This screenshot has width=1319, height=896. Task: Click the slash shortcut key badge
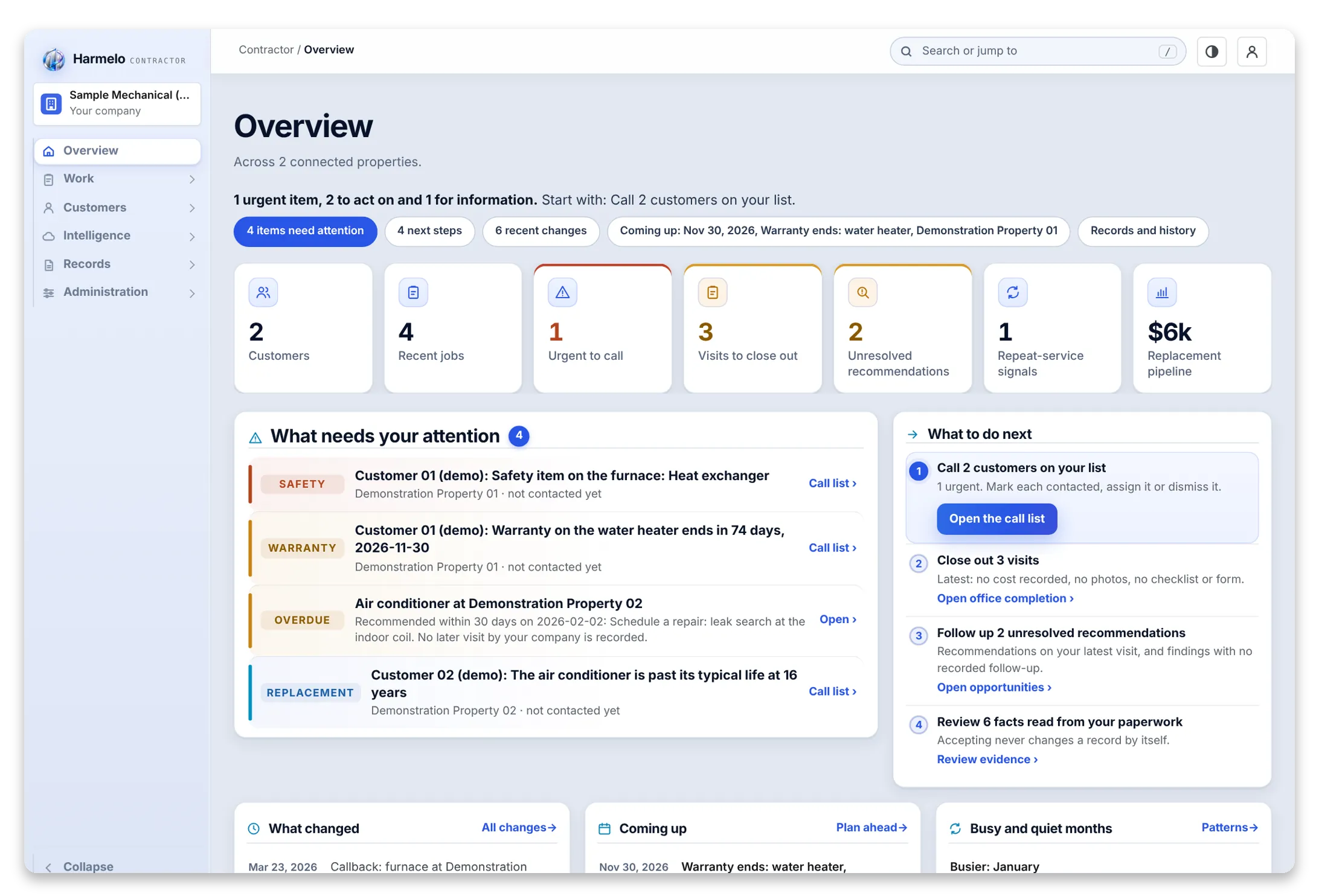[1167, 51]
